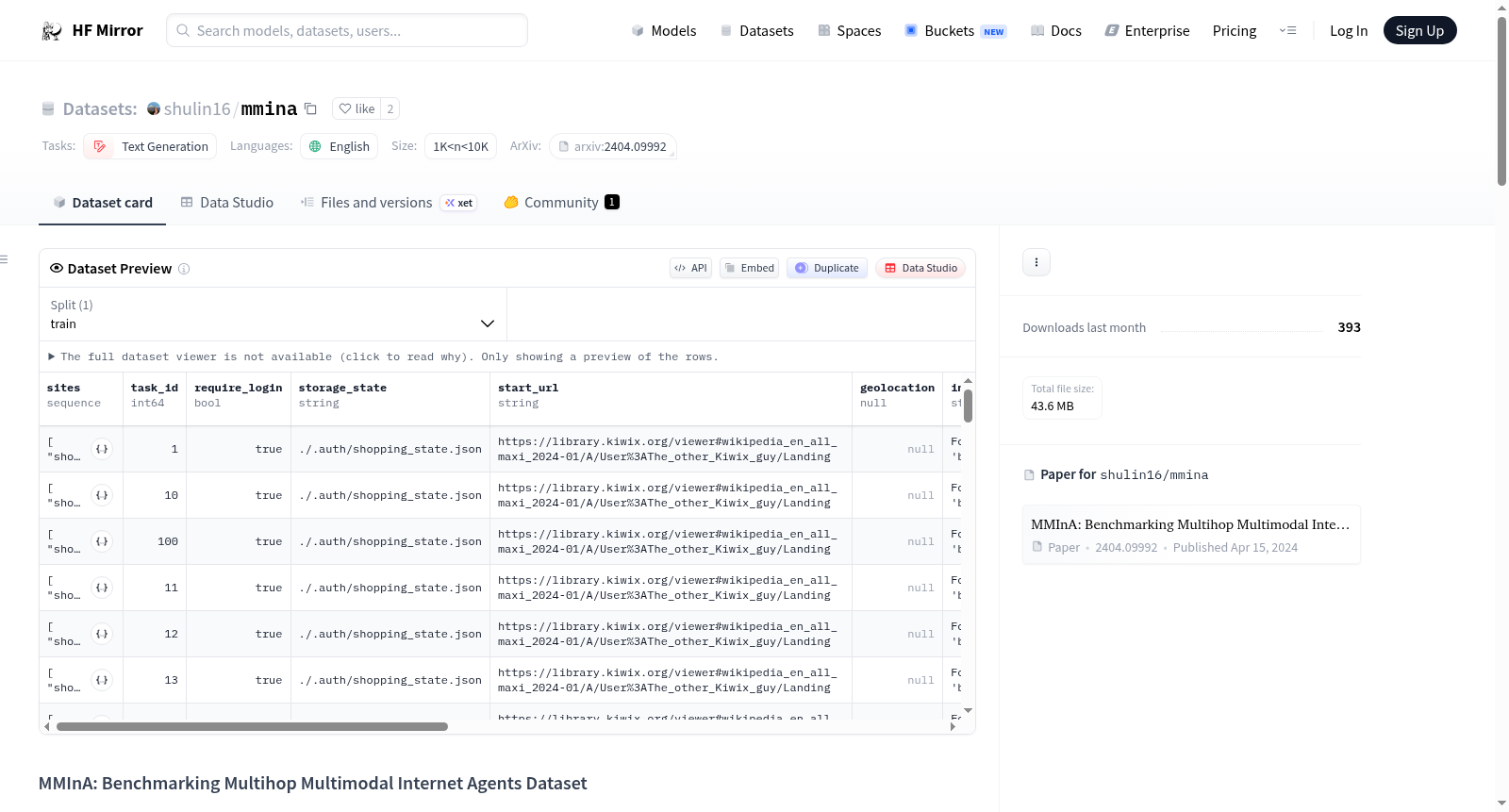Expand the sites JSON in task_id 1 row
This screenshot has width=1509, height=812.
pyautogui.click(x=102, y=449)
